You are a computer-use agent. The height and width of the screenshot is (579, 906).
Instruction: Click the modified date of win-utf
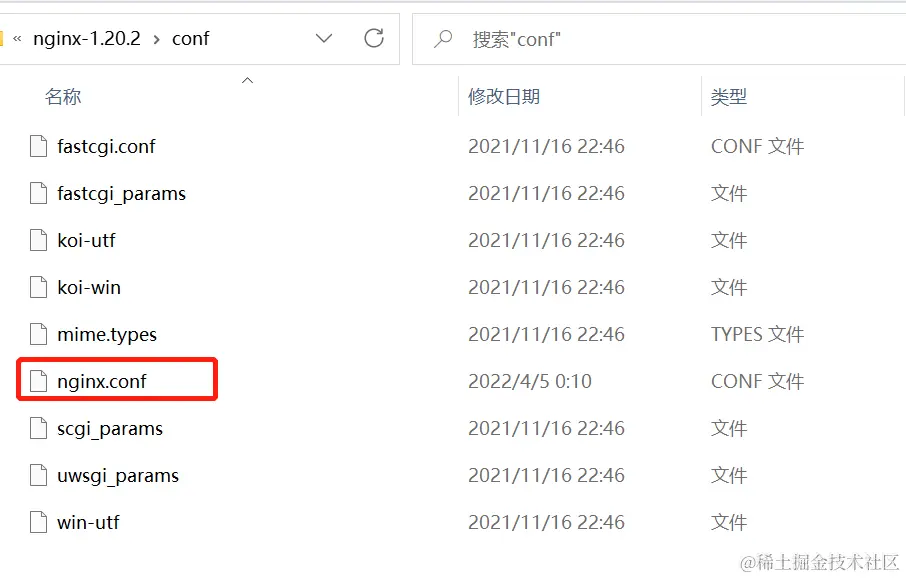coord(546,522)
